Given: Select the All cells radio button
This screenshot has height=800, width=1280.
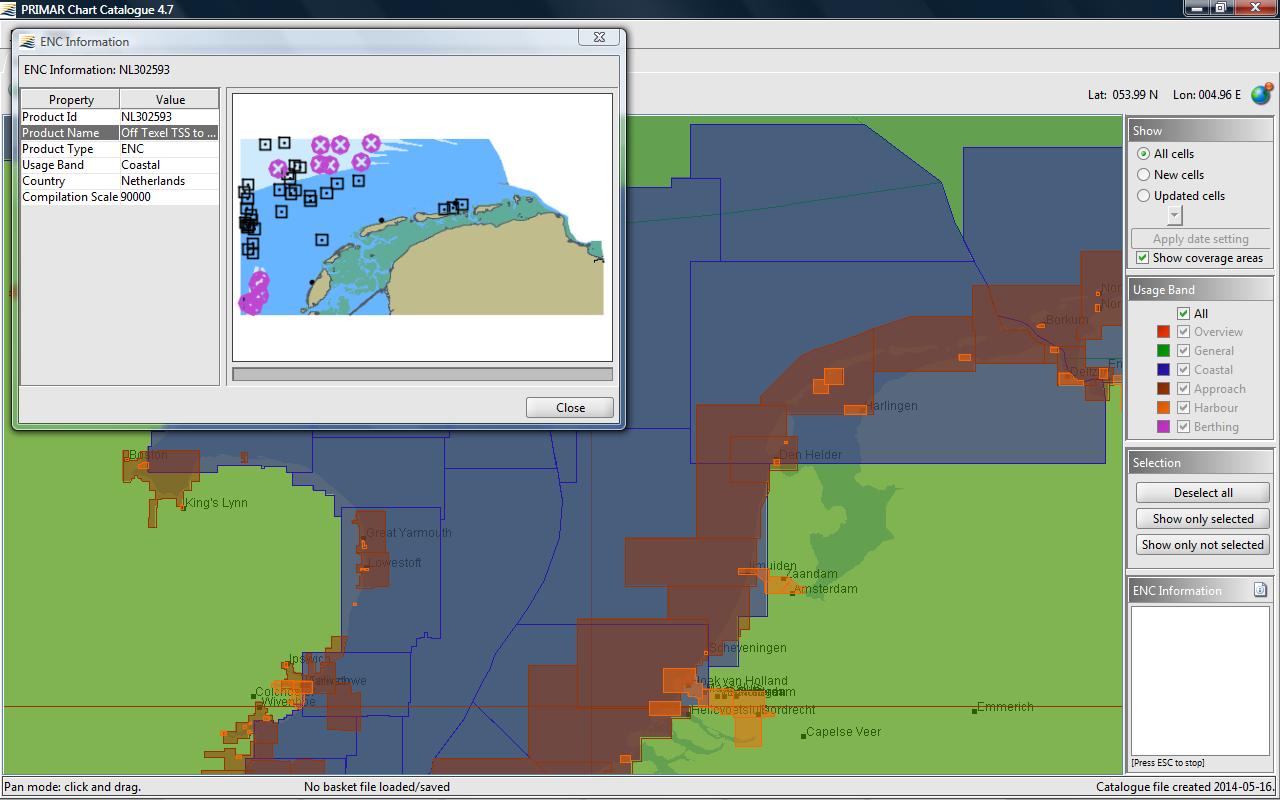Looking at the screenshot, I should 1143,154.
